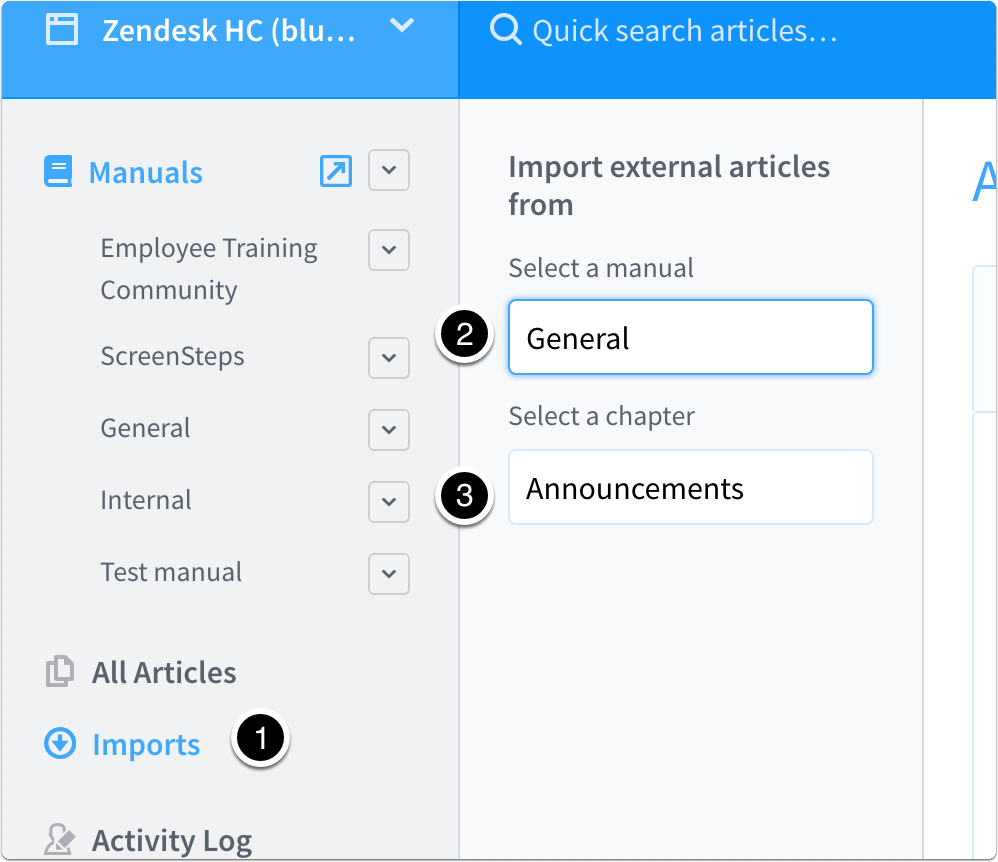Expand the Test manual dropdown
The image size is (998, 862).
coord(389,574)
